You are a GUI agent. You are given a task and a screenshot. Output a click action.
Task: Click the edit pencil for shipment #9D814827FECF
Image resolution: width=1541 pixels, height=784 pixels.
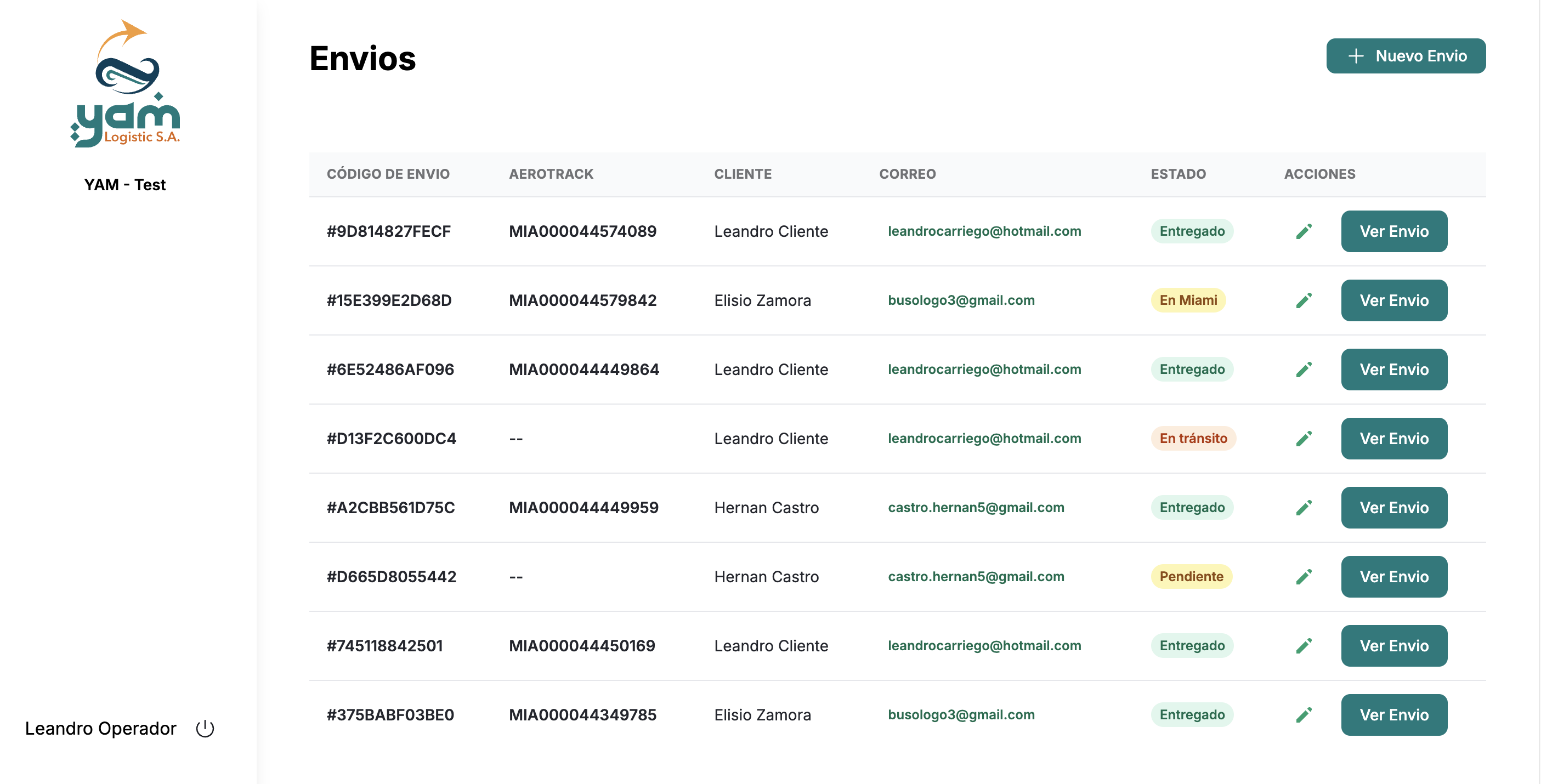pyautogui.click(x=1304, y=231)
